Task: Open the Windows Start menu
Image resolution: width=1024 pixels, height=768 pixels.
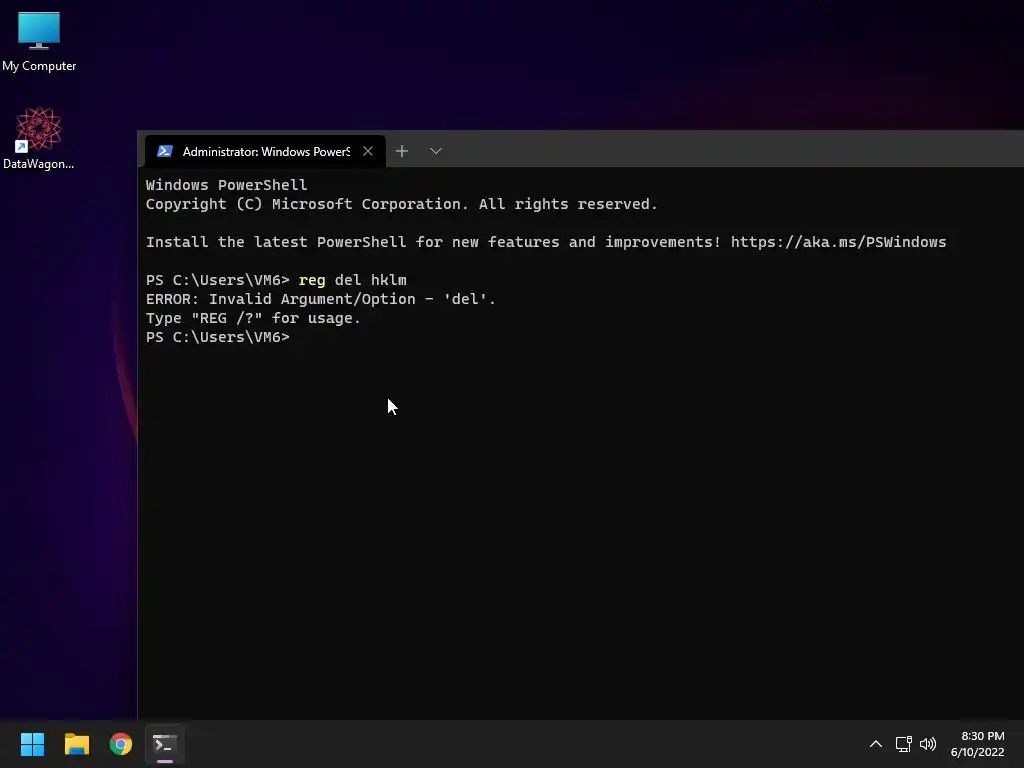Action: (x=32, y=744)
